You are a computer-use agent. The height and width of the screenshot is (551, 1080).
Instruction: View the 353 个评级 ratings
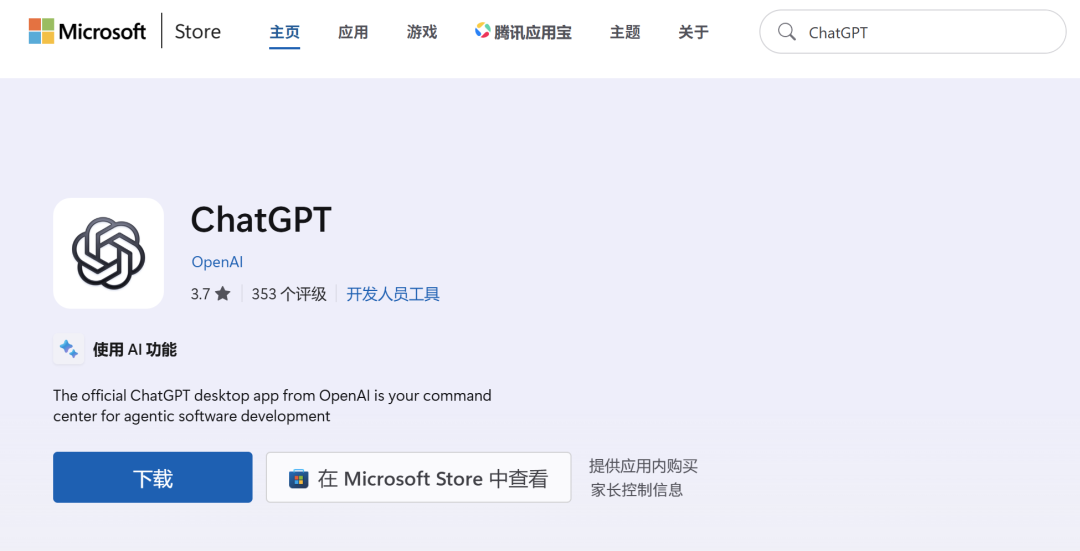[289, 294]
